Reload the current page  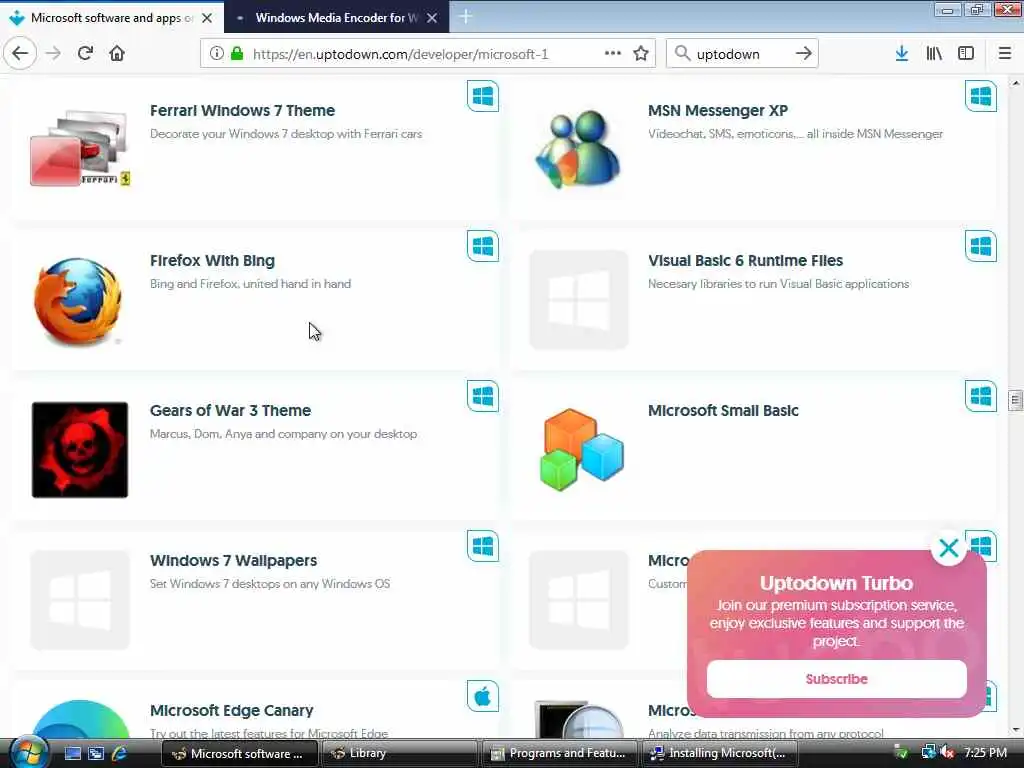(85, 54)
